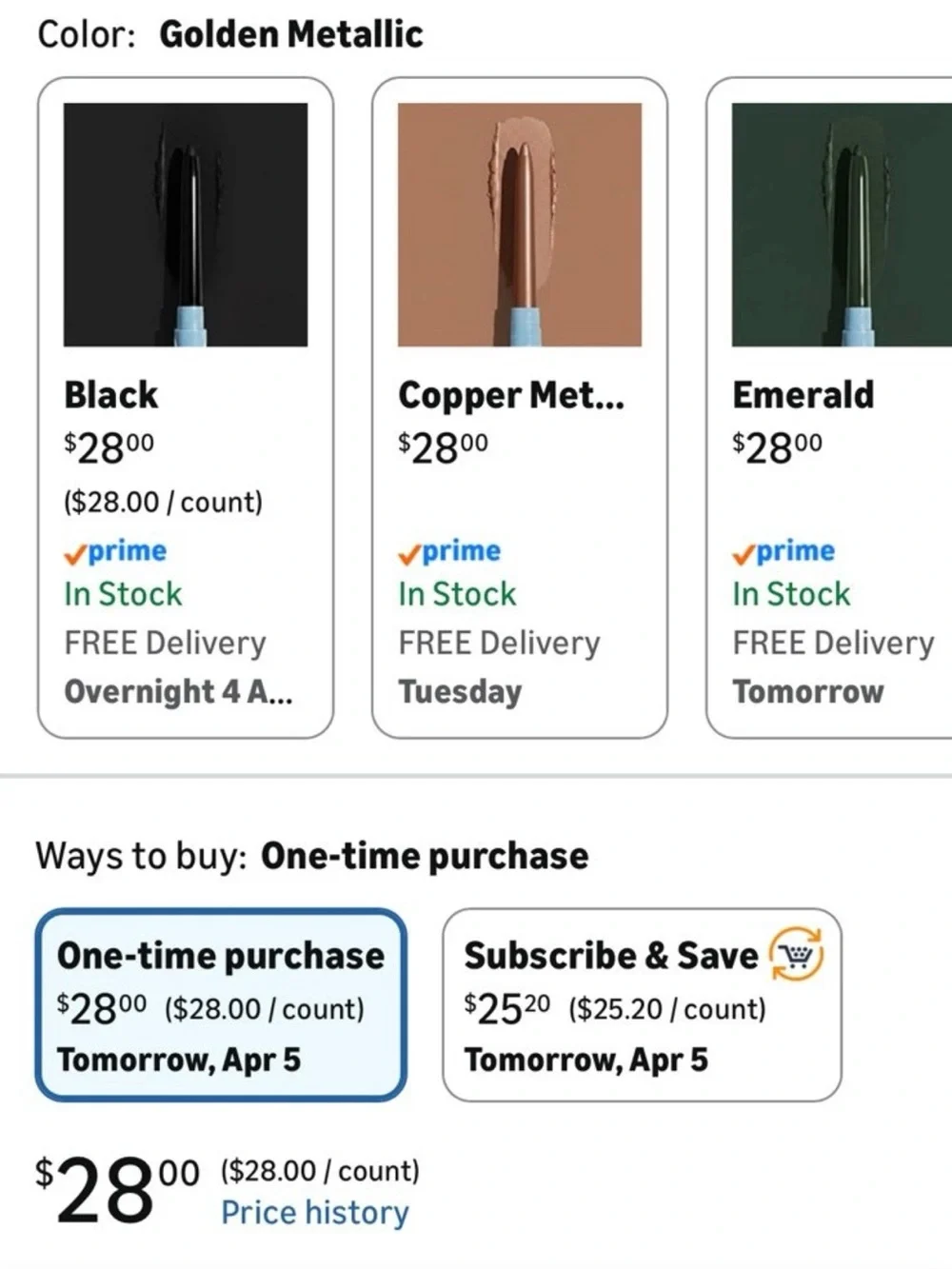Click the prime logo on Emerald card
The width and height of the screenshot is (952, 1269).
[783, 551]
